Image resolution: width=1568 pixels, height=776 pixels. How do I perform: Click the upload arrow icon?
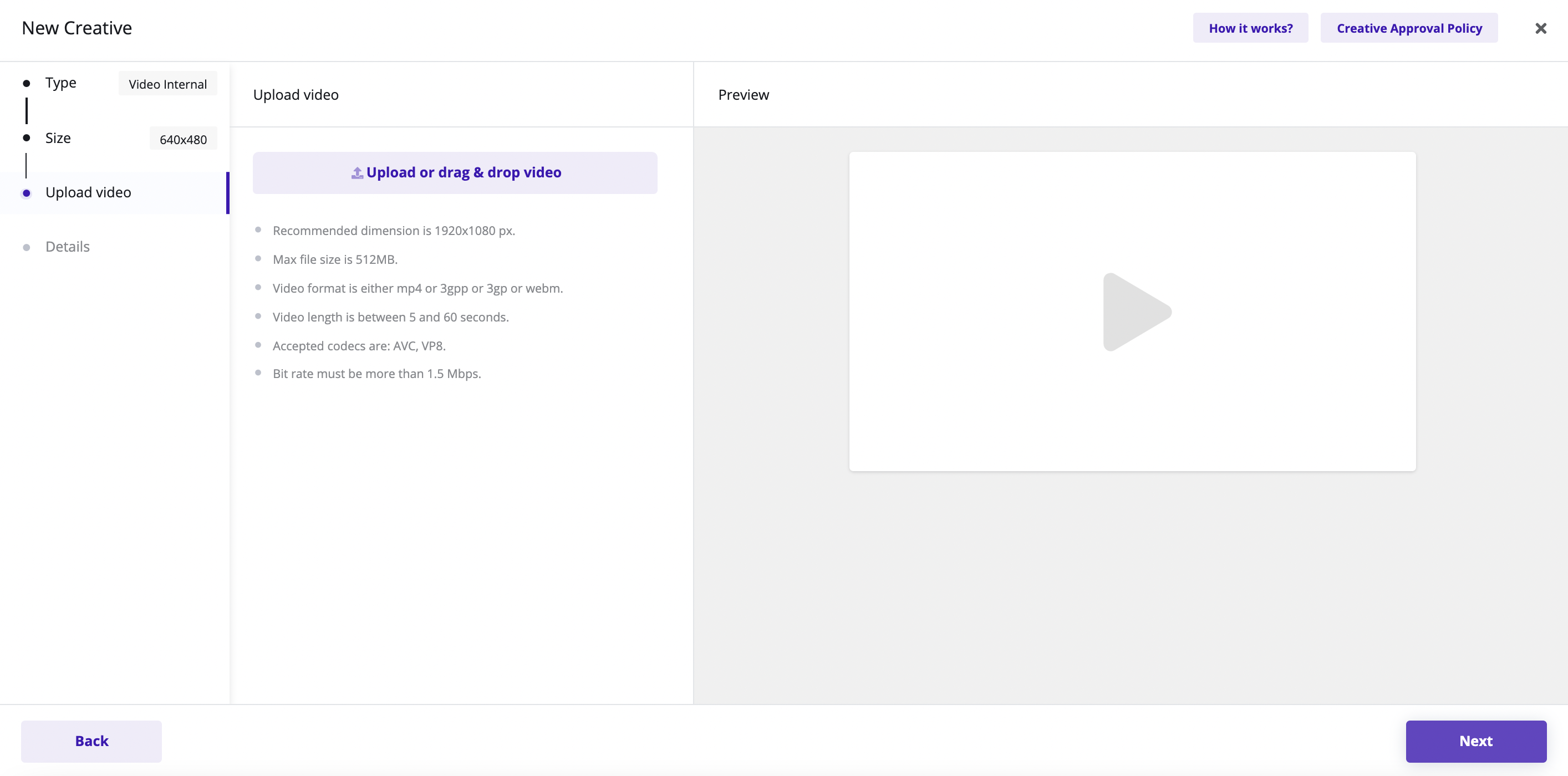pos(357,173)
